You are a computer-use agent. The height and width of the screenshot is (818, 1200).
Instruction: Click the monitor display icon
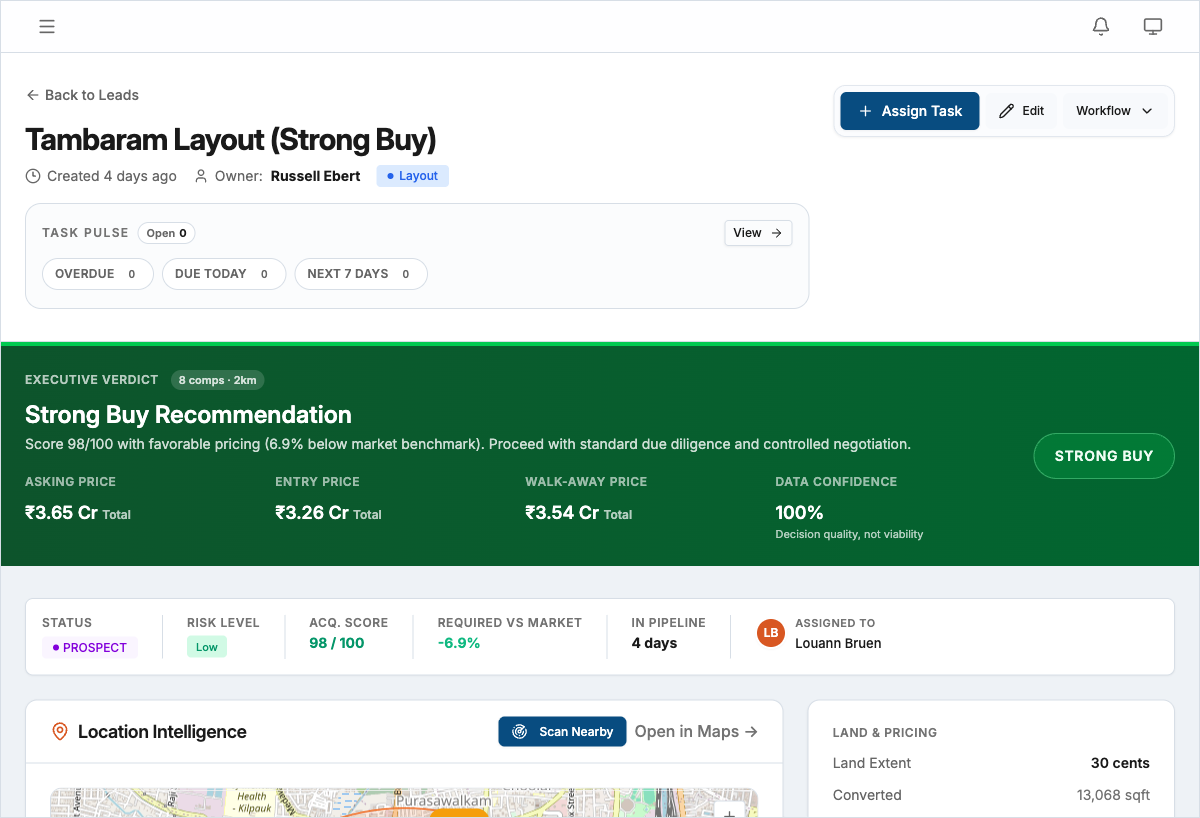tap(1153, 27)
